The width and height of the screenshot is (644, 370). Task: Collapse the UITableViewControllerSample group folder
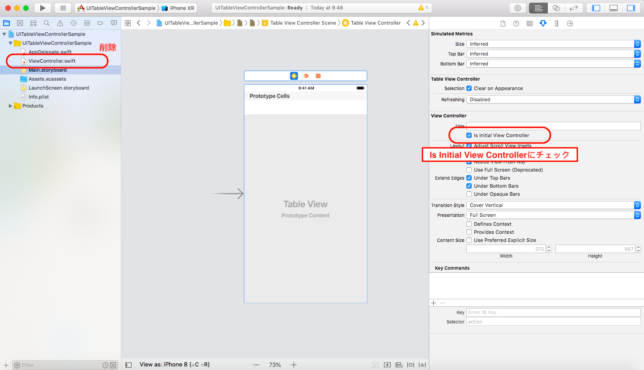pyautogui.click(x=10, y=43)
